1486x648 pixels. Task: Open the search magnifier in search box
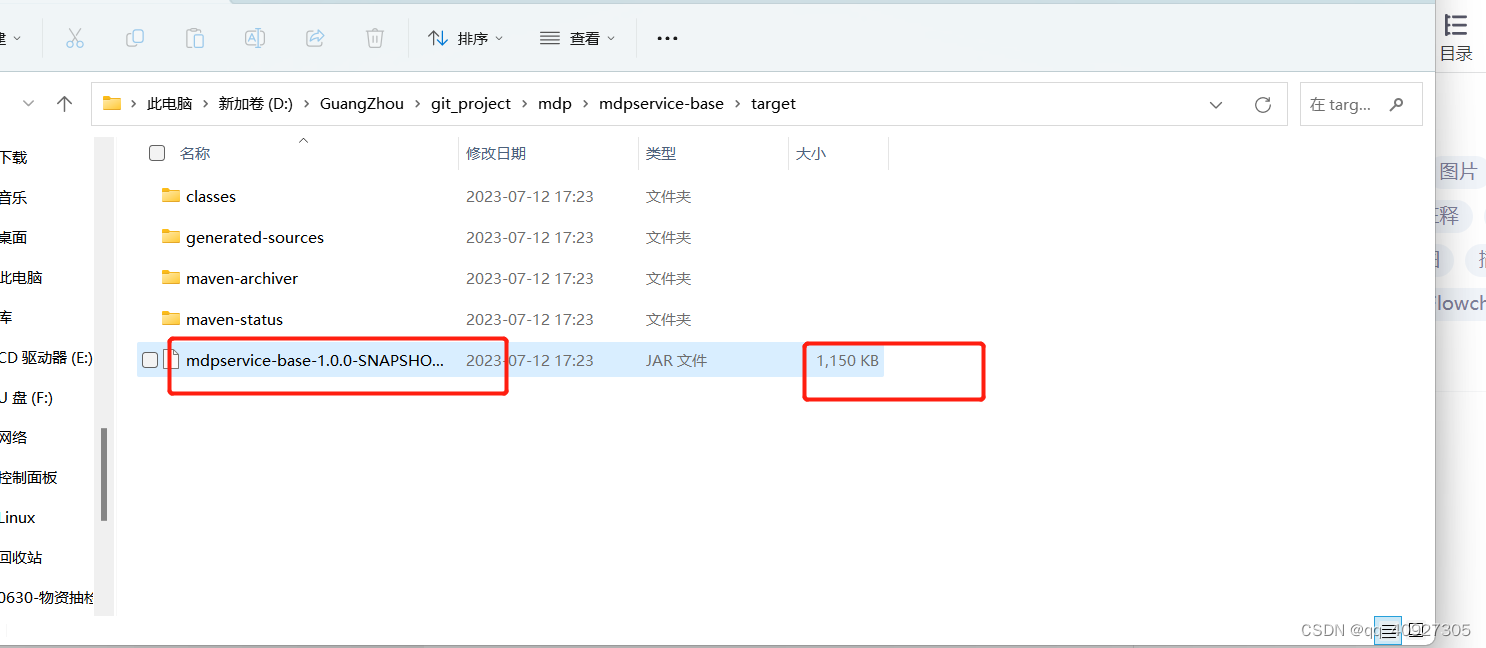tap(1396, 103)
